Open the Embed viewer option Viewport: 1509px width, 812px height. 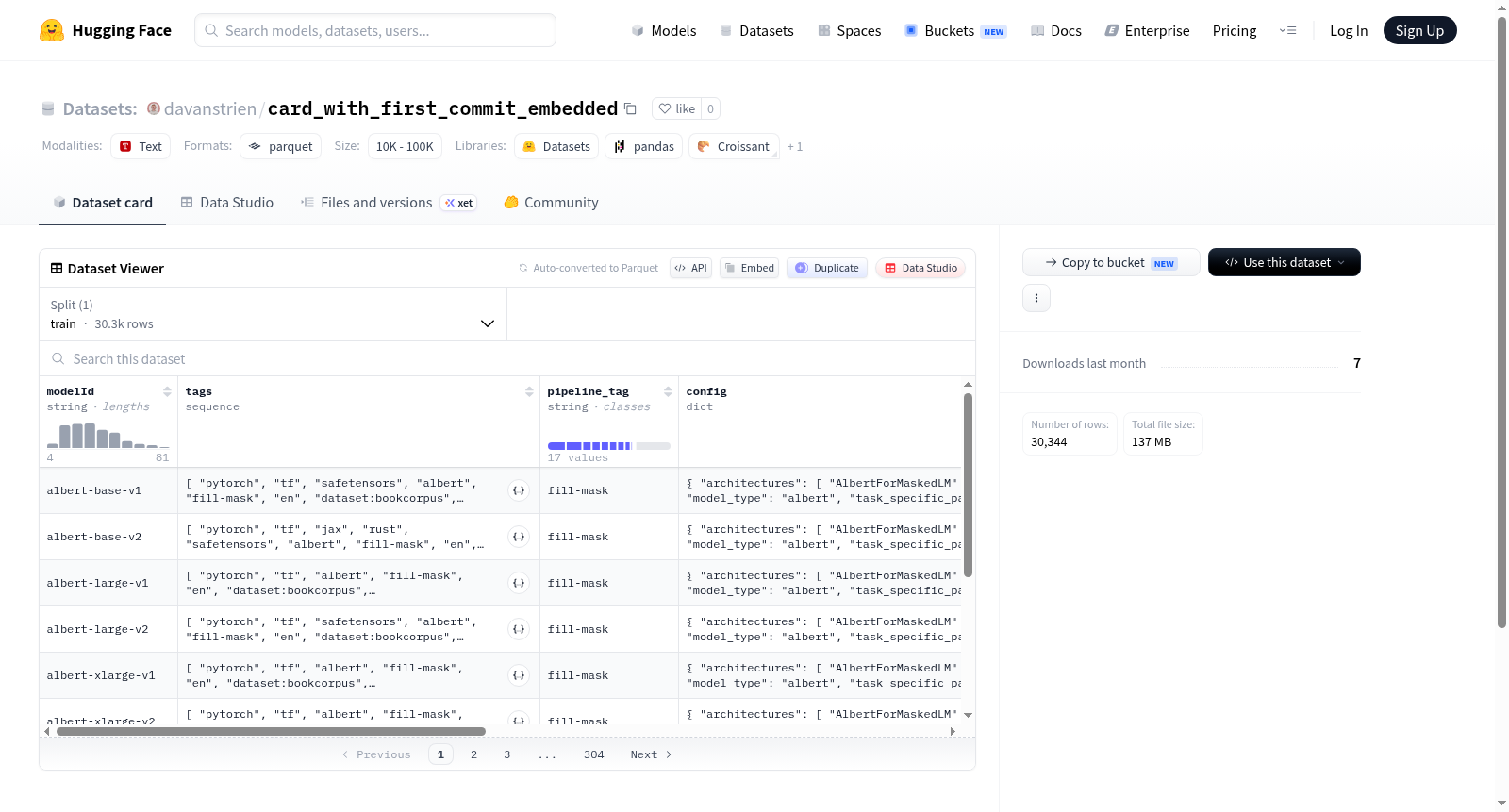tap(749, 268)
